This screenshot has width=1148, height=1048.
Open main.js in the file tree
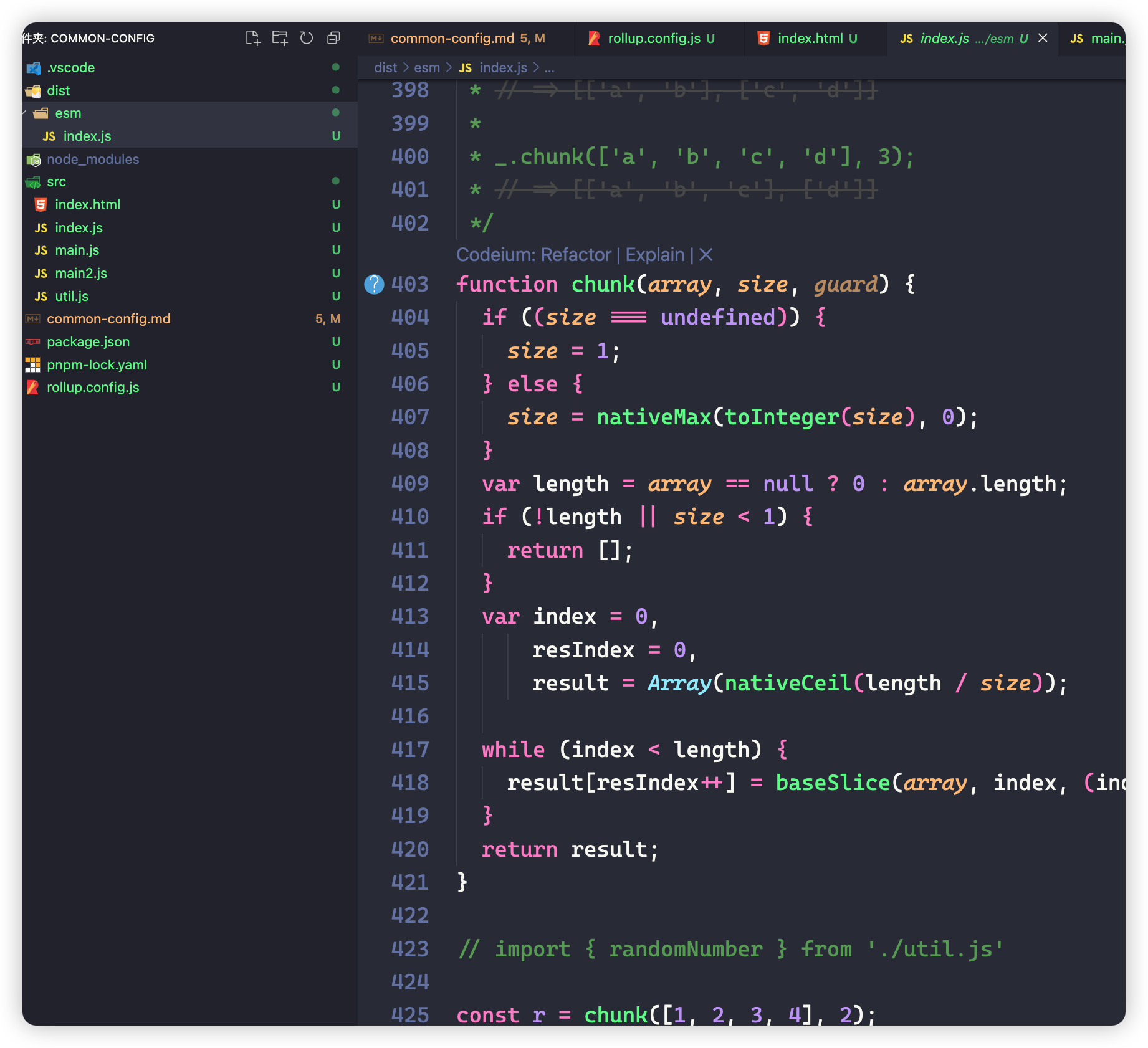[x=190, y=250]
